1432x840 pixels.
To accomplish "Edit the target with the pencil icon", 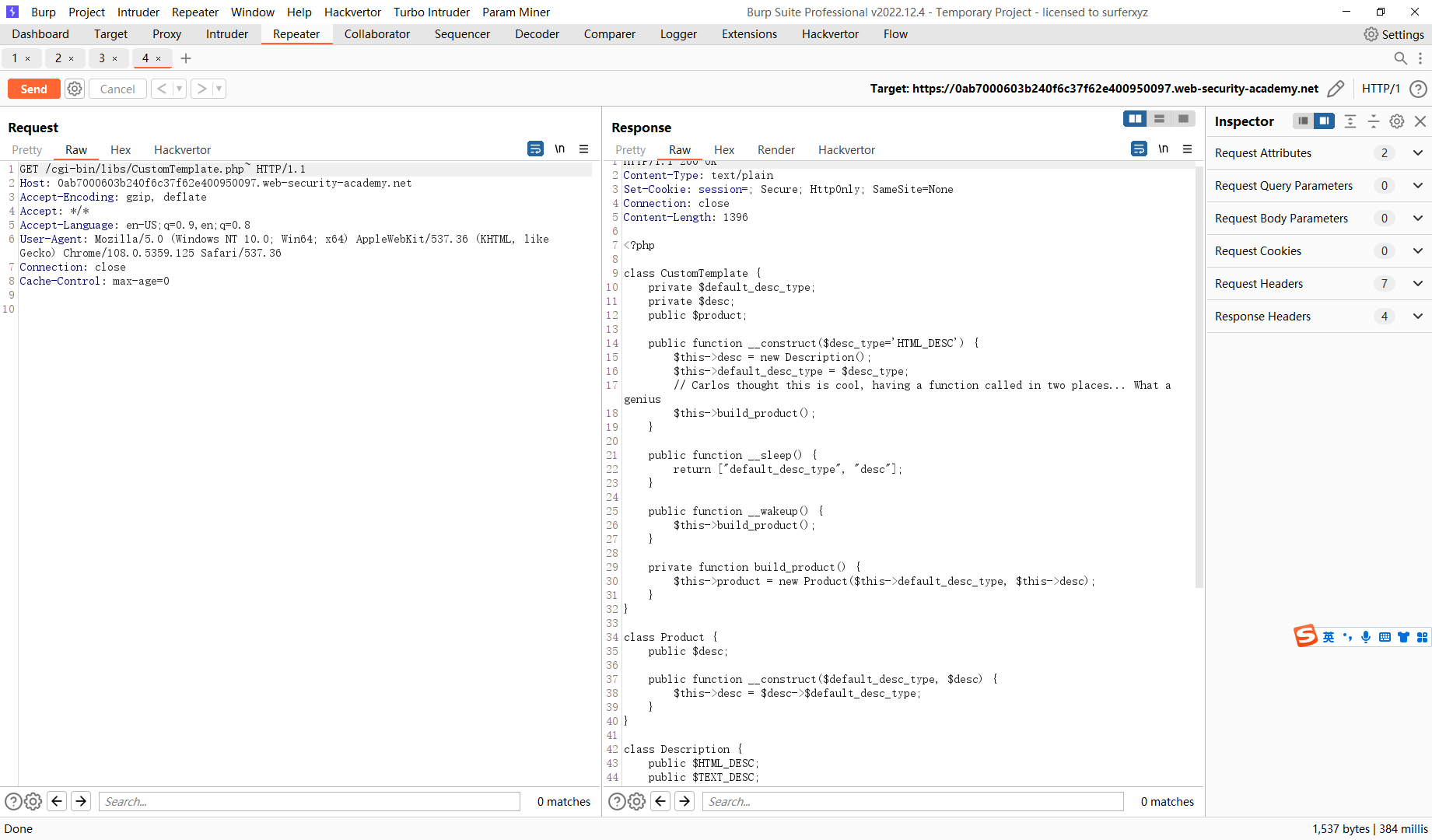I will [1336, 89].
